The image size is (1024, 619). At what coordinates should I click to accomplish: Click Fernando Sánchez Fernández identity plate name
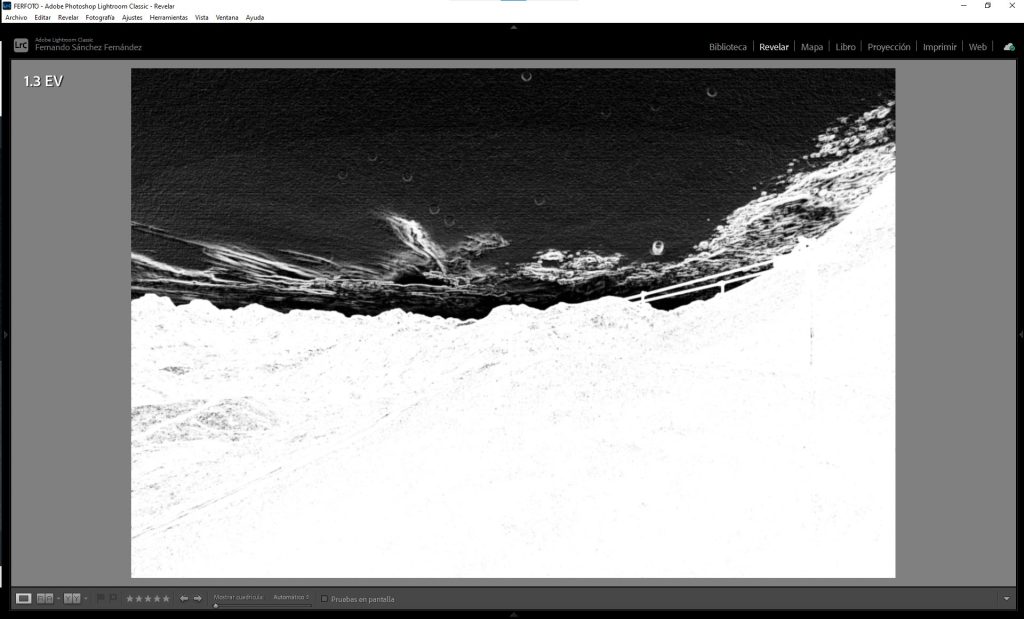(x=88, y=48)
